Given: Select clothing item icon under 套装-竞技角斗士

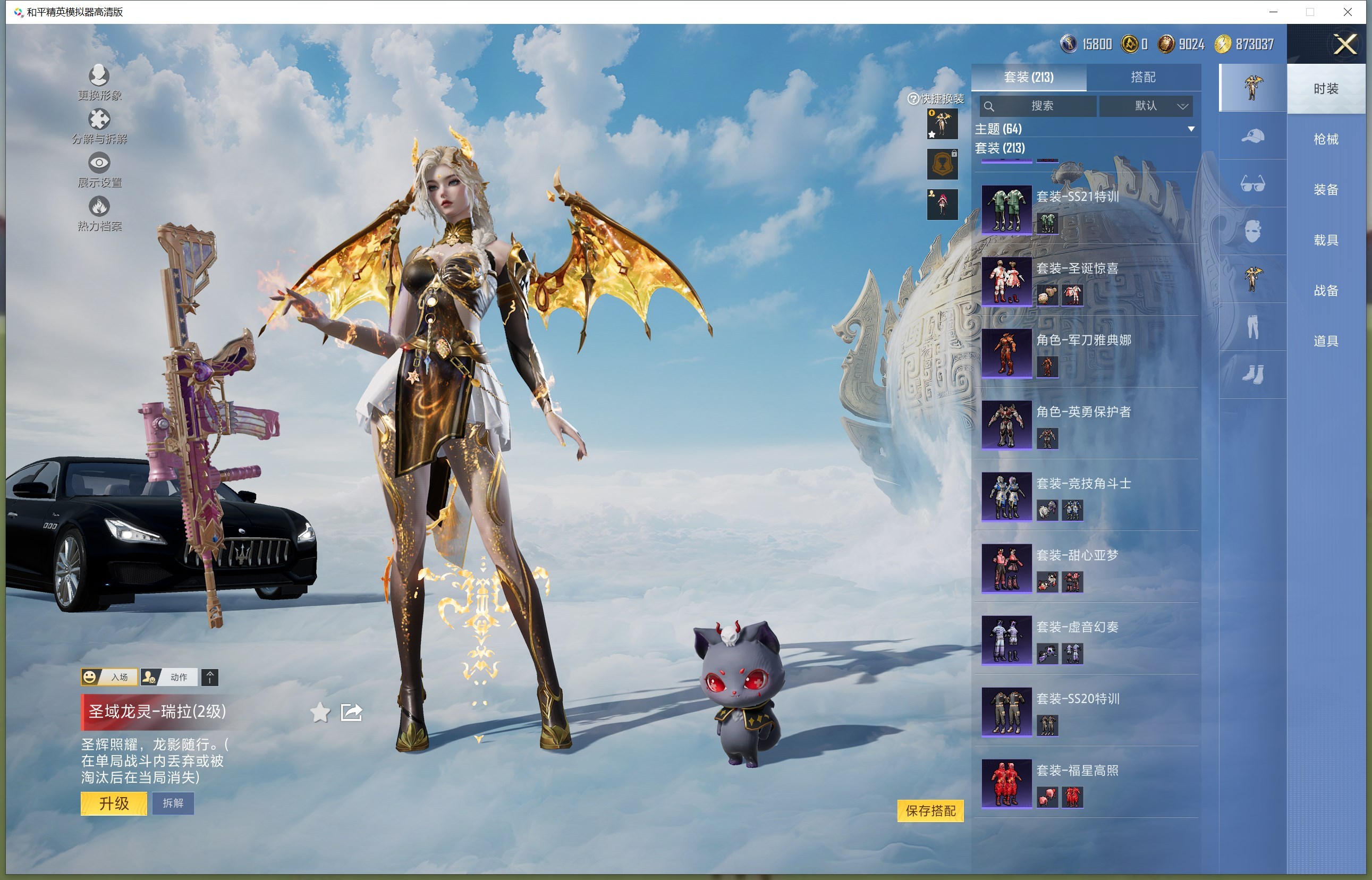Looking at the screenshot, I should click(1072, 510).
